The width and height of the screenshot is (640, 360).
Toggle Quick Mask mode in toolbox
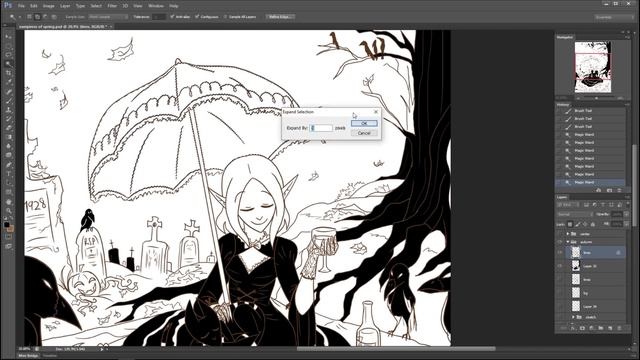tap(8, 236)
